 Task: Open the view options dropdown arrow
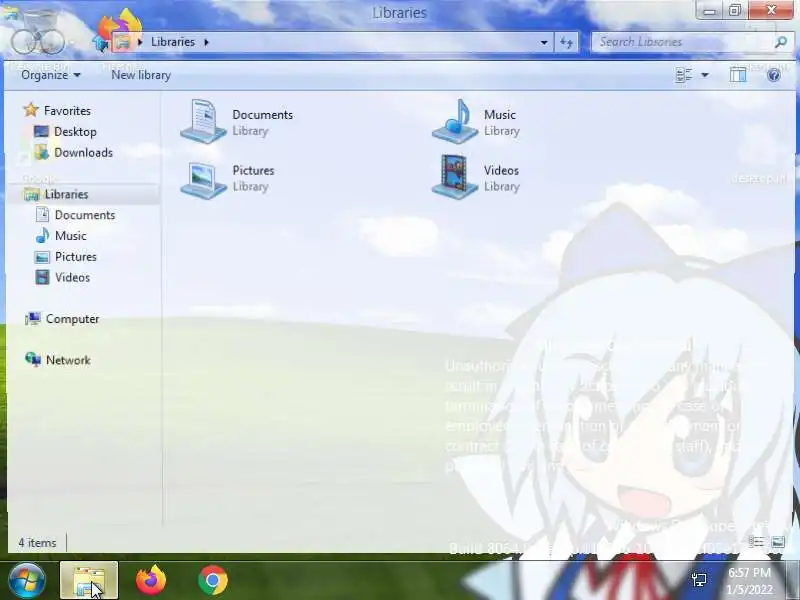pyautogui.click(x=705, y=75)
